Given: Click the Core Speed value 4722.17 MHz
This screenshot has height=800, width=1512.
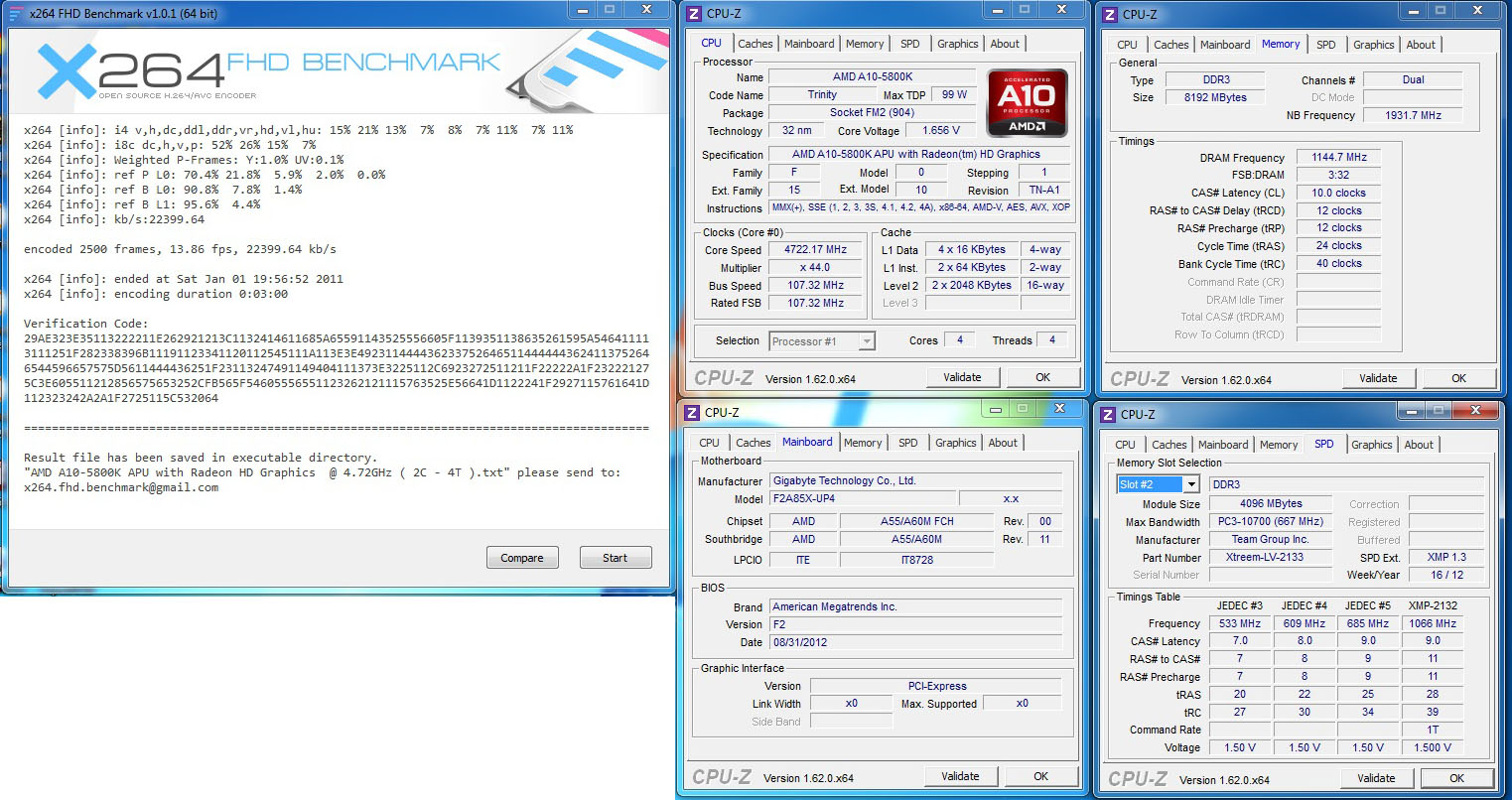Looking at the screenshot, I should coord(816,250).
